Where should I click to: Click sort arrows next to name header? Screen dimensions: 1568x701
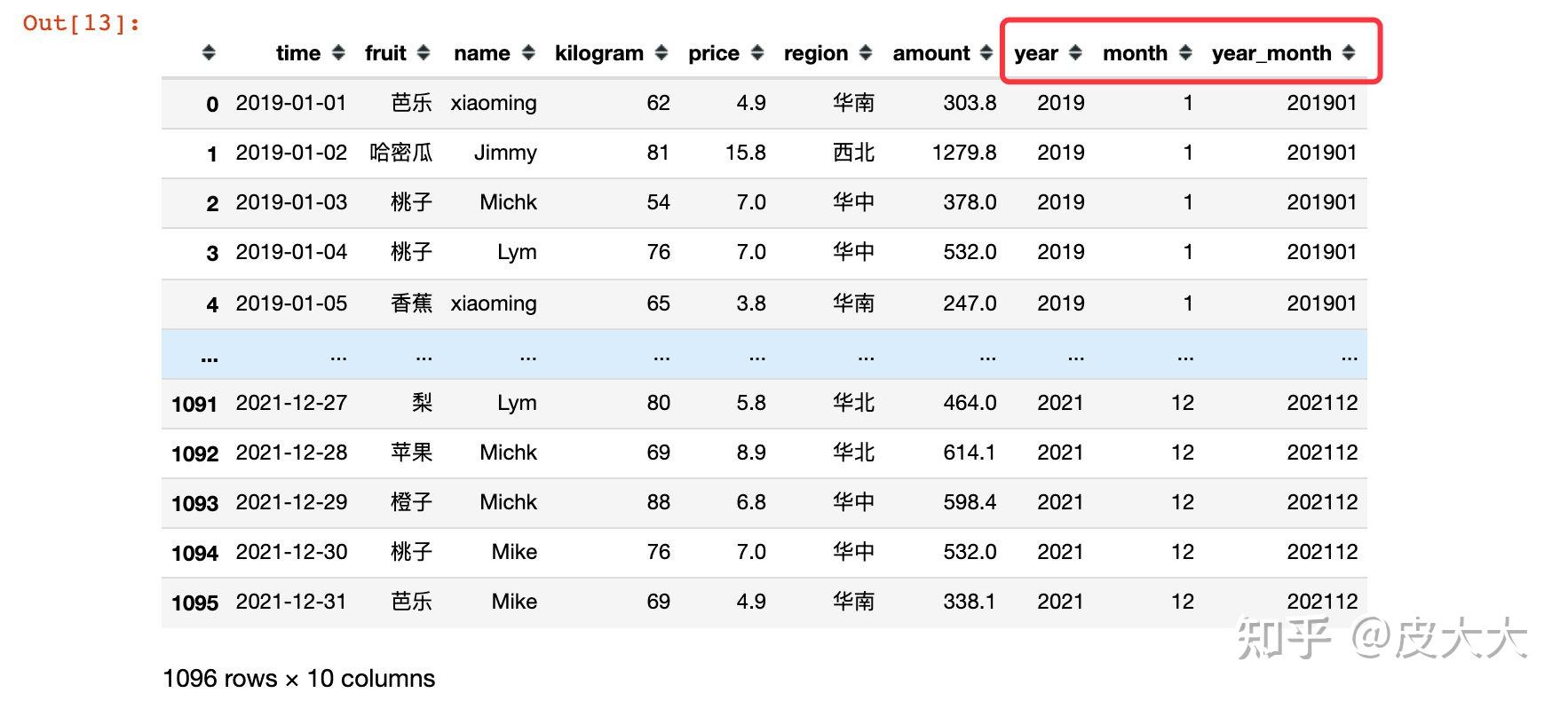coord(528,53)
